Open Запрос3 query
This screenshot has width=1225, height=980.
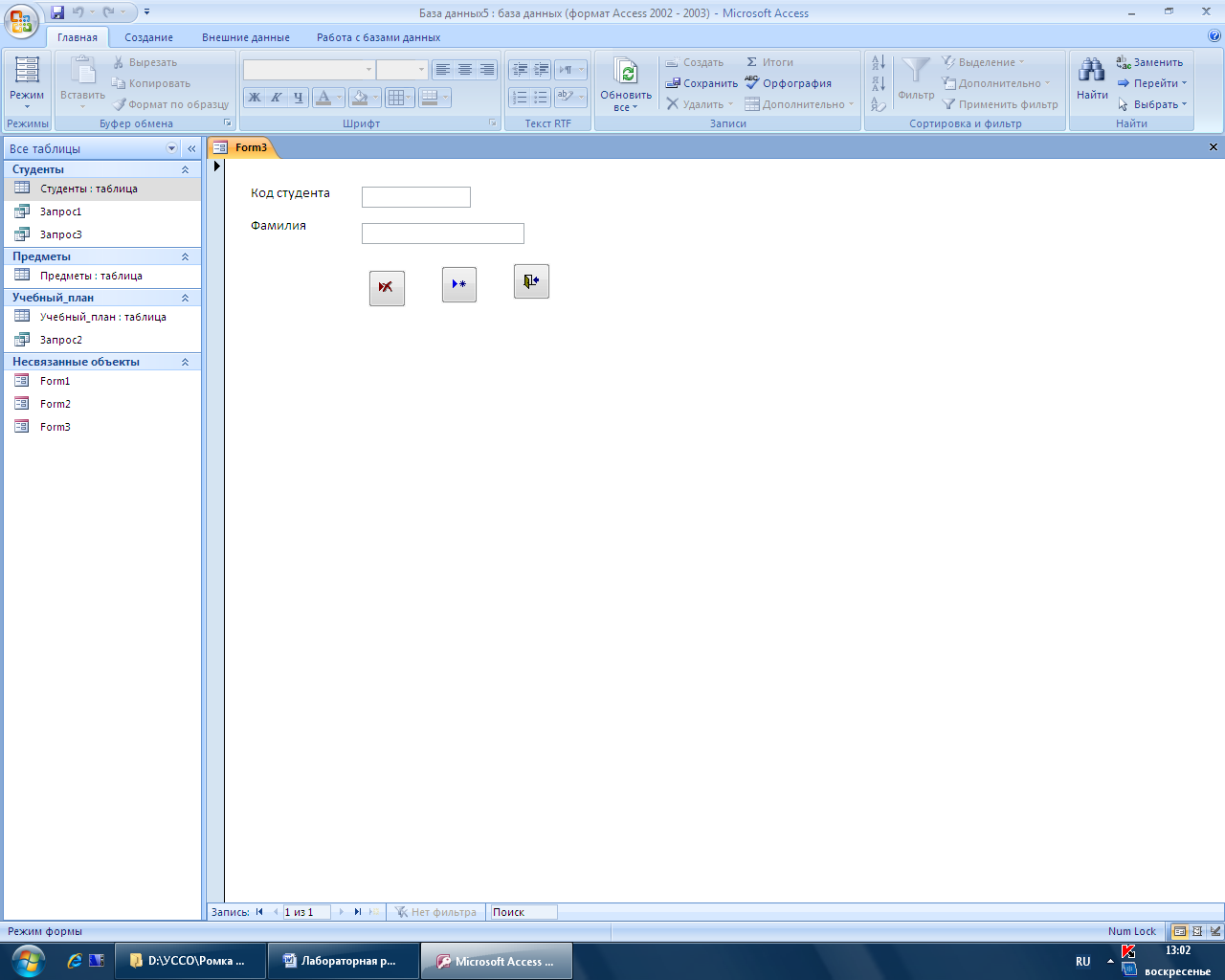click(x=101, y=234)
